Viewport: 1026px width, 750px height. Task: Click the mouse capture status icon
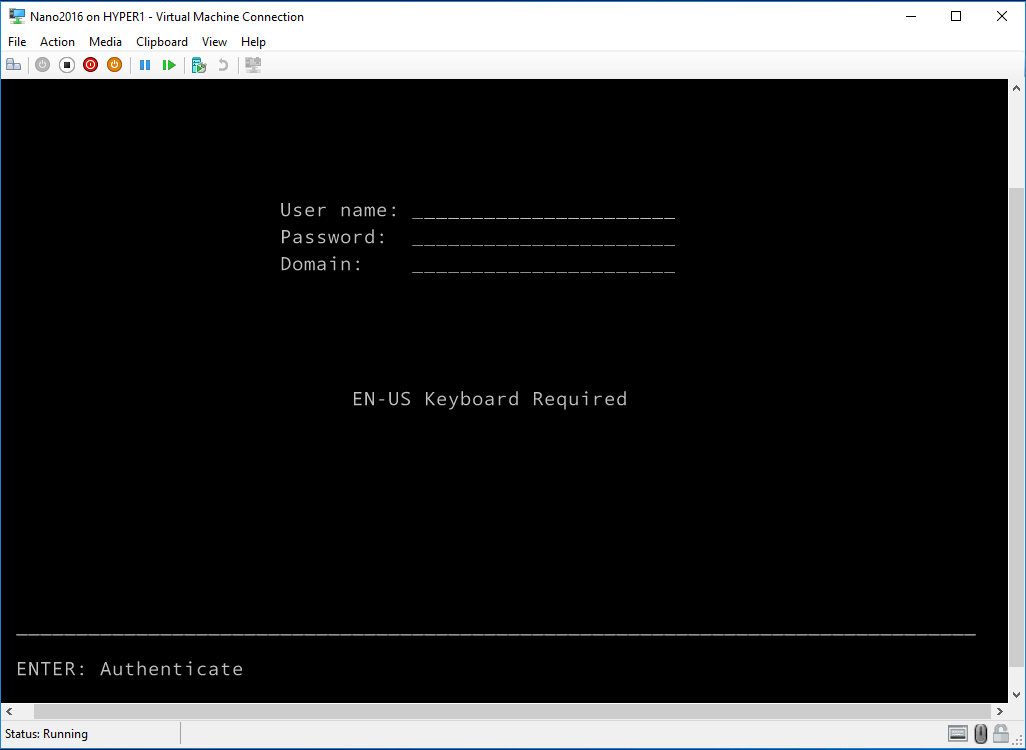tap(978, 733)
